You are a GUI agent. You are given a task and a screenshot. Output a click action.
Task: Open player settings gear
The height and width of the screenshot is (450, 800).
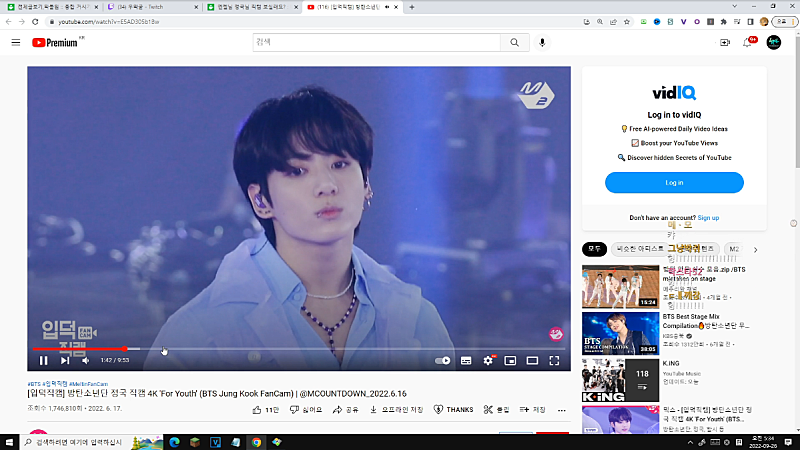pyautogui.click(x=488, y=360)
